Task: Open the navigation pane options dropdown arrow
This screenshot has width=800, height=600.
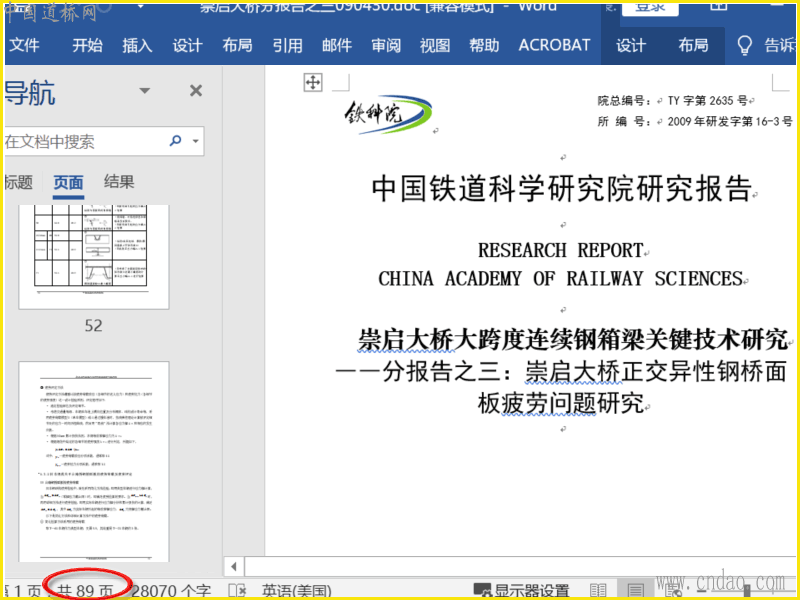Action: tap(145, 91)
